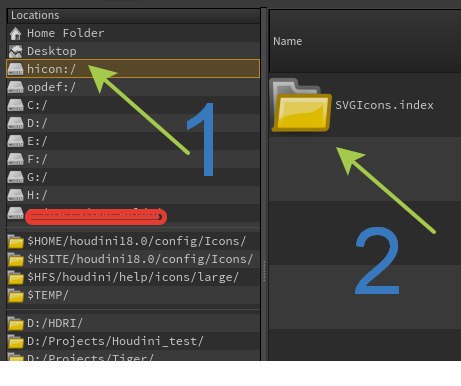This screenshot has width=461, height=386.
Task: Click the C:/ drive icon
Action: point(15,105)
